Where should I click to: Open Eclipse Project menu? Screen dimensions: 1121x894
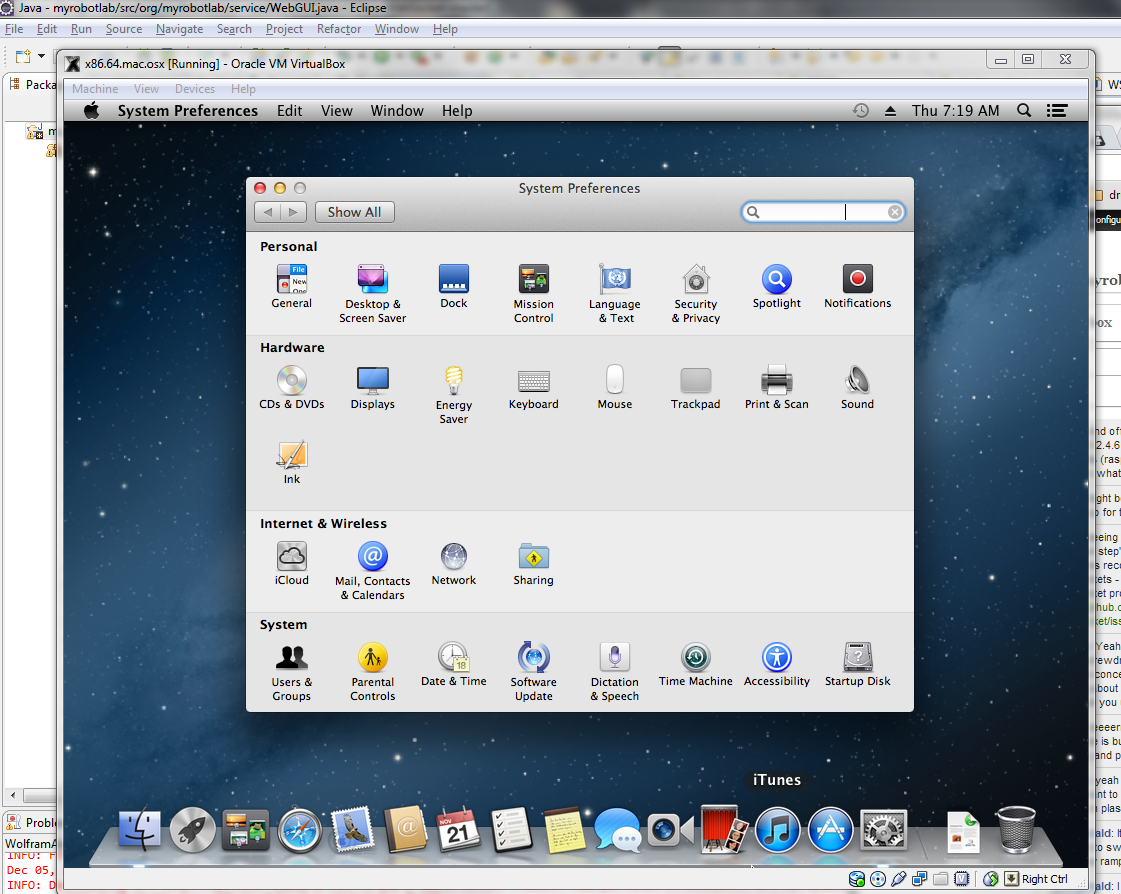[284, 29]
